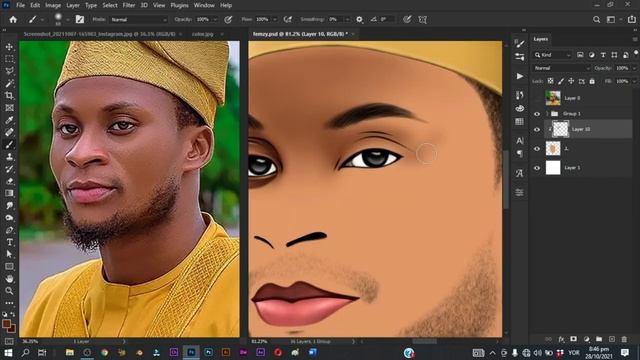The height and width of the screenshot is (360, 640).
Task: Add a layer mask
Action: (x=573, y=339)
